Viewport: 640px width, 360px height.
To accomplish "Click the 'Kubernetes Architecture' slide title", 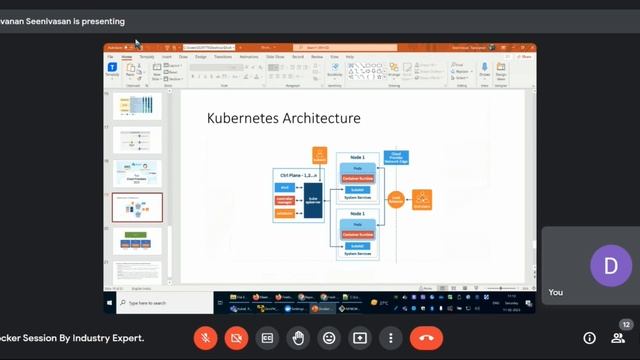I will click(x=284, y=118).
